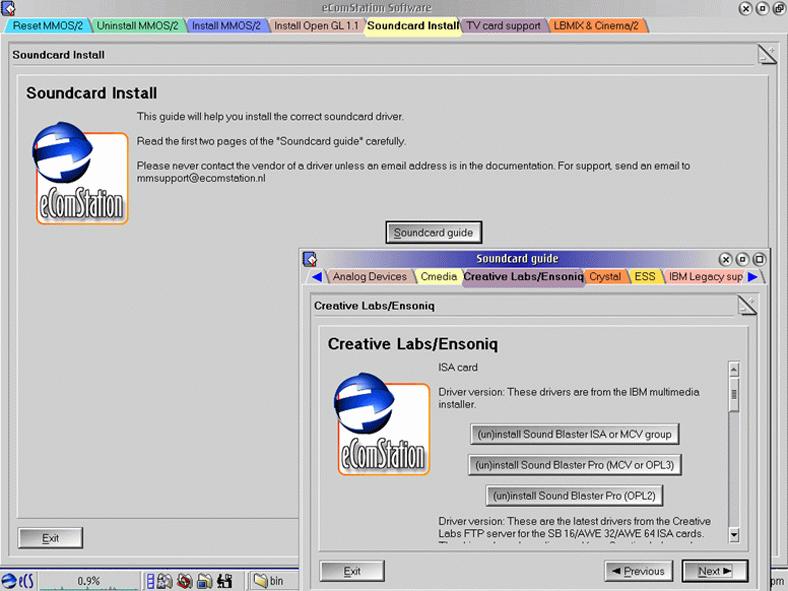Click the Soundcard guide window system icon

pos(310,259)
